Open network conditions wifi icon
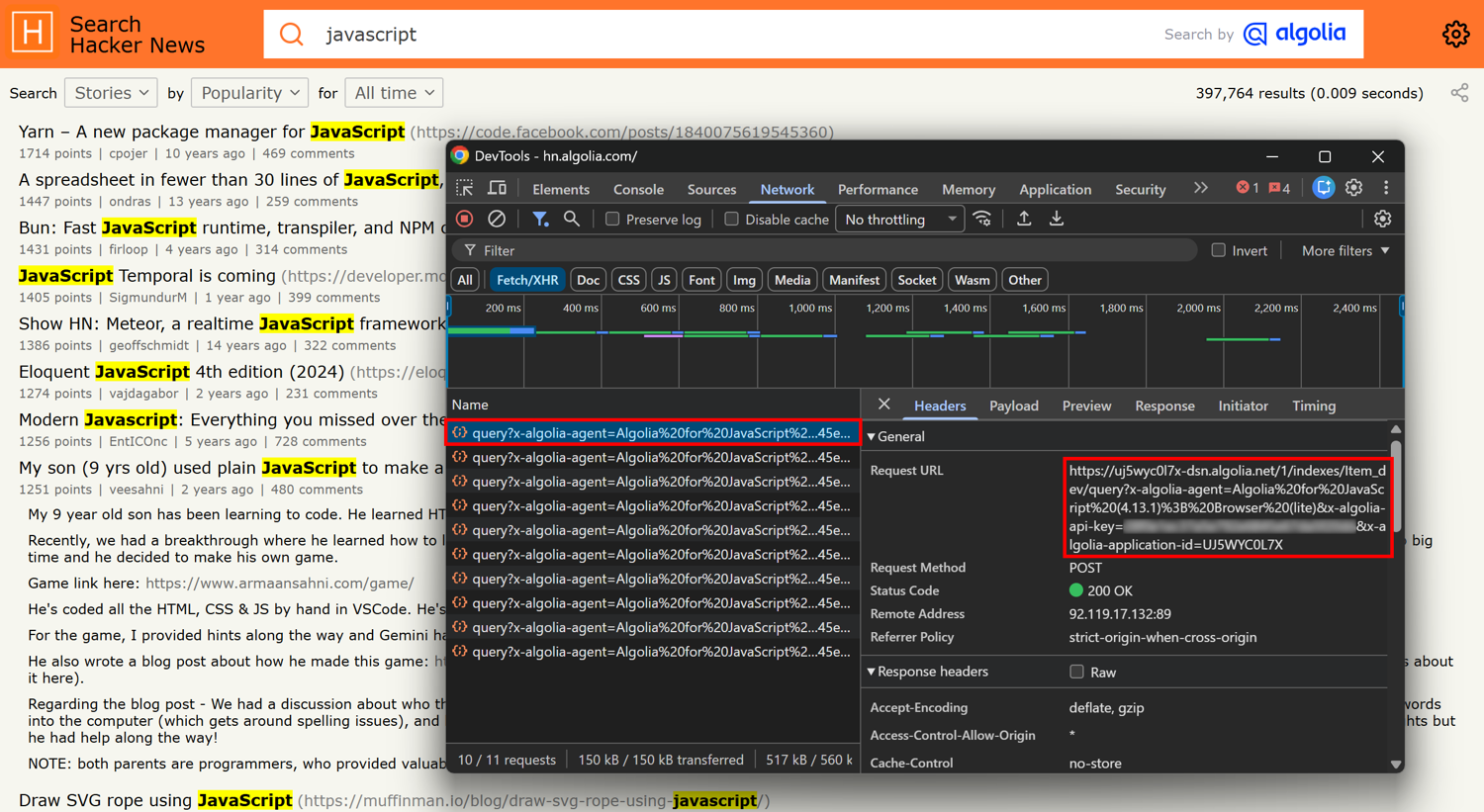Image resolution: width=1484 pixels, height=812 pixels. tap(982, 219)
